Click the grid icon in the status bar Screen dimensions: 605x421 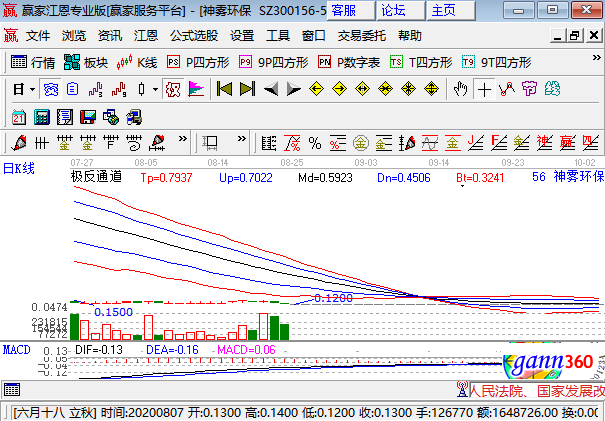[x=11, y=390]
